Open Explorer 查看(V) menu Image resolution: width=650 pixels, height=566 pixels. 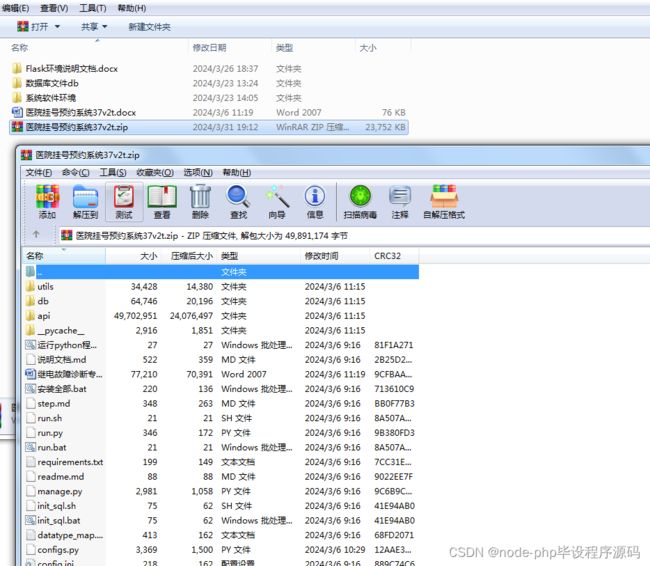(54, 8)
